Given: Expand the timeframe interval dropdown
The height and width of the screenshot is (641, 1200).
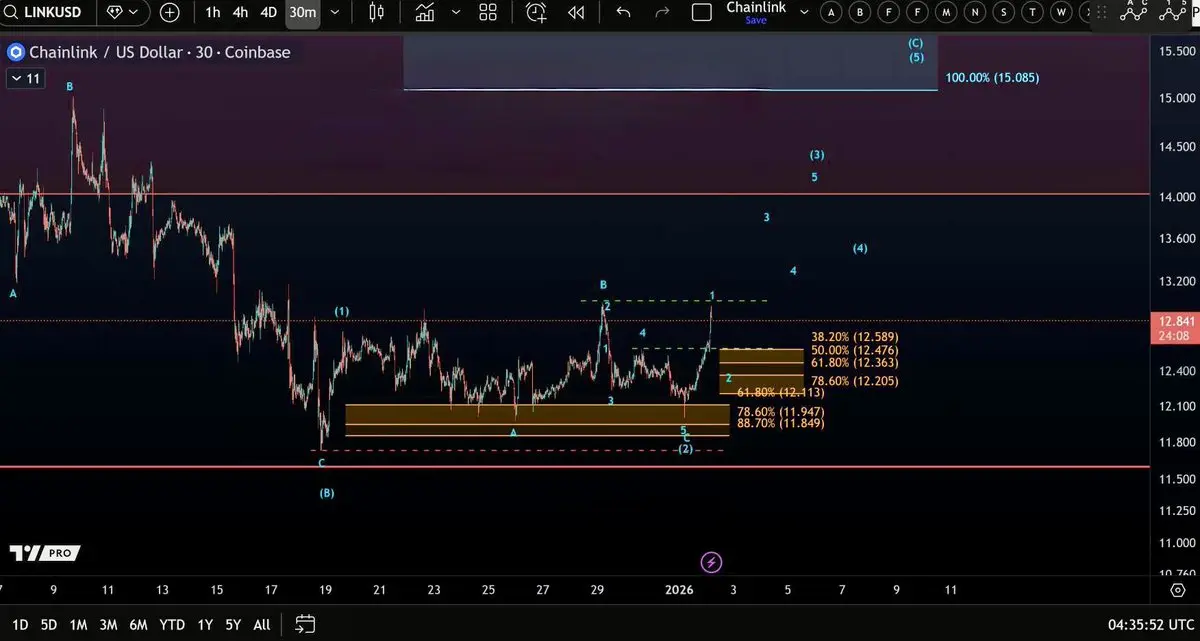Looking at the screenshot, I should pyautogui.click(x=334, y=13).
